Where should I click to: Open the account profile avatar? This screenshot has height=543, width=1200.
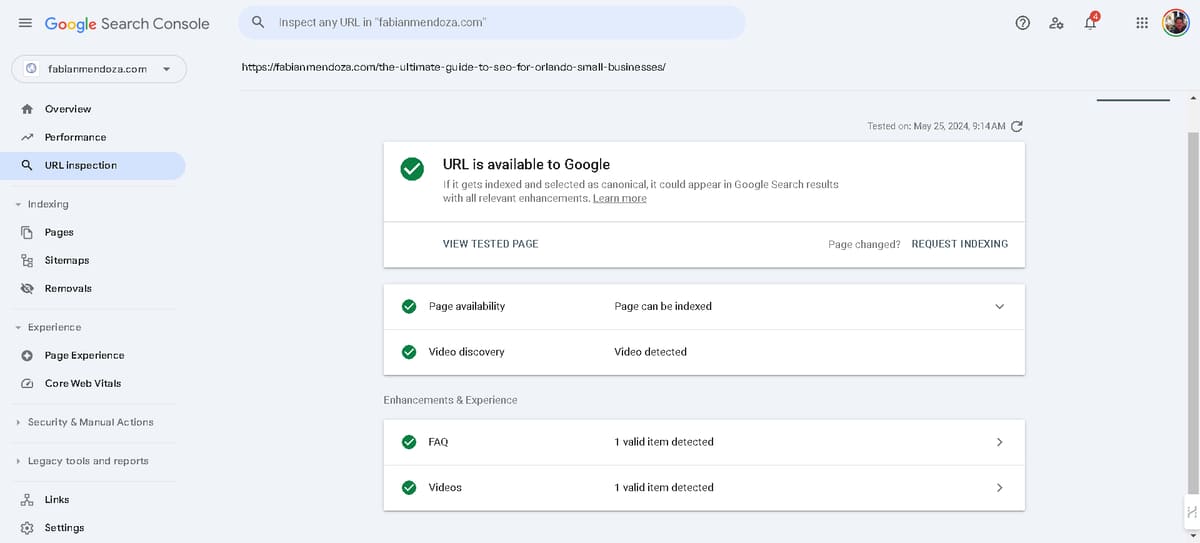(1175, 23)
